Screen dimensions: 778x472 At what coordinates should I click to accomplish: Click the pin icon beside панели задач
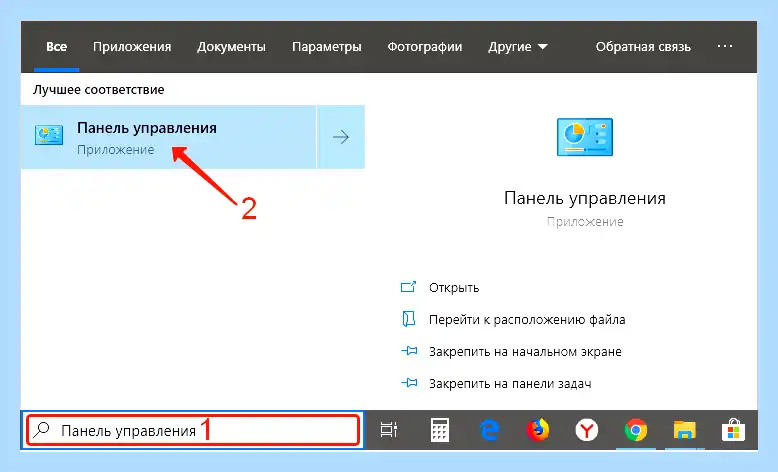click(409, 383)
